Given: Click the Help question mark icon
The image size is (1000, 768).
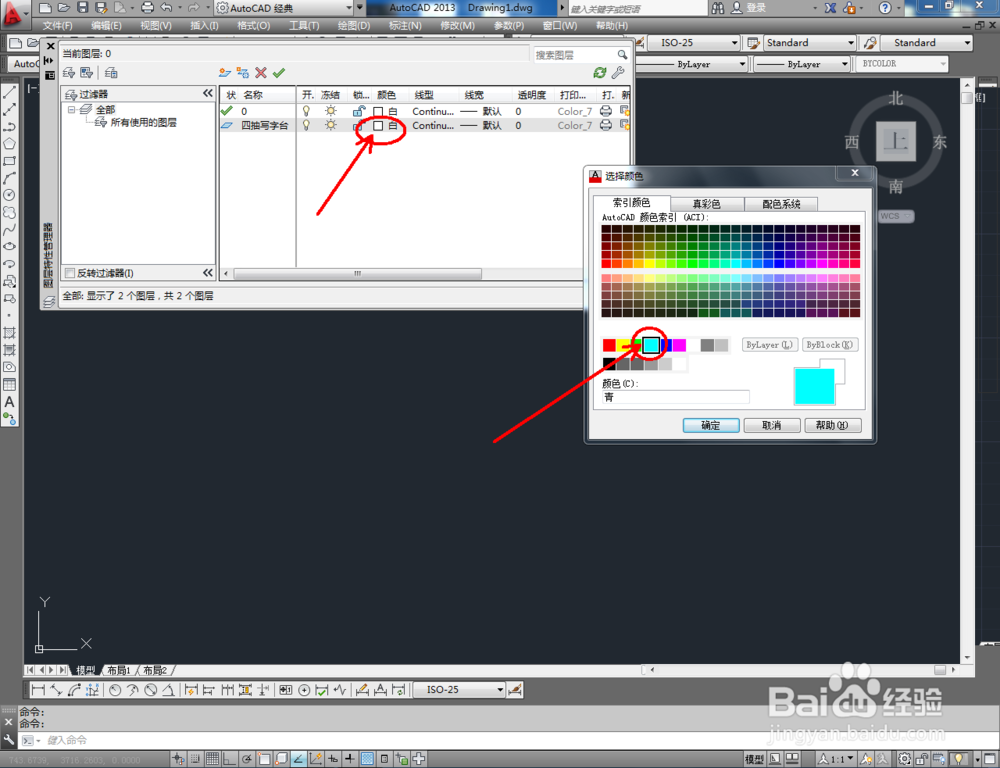Looking at the screenshot, I should pyautogui.click(x=885, y=8).
